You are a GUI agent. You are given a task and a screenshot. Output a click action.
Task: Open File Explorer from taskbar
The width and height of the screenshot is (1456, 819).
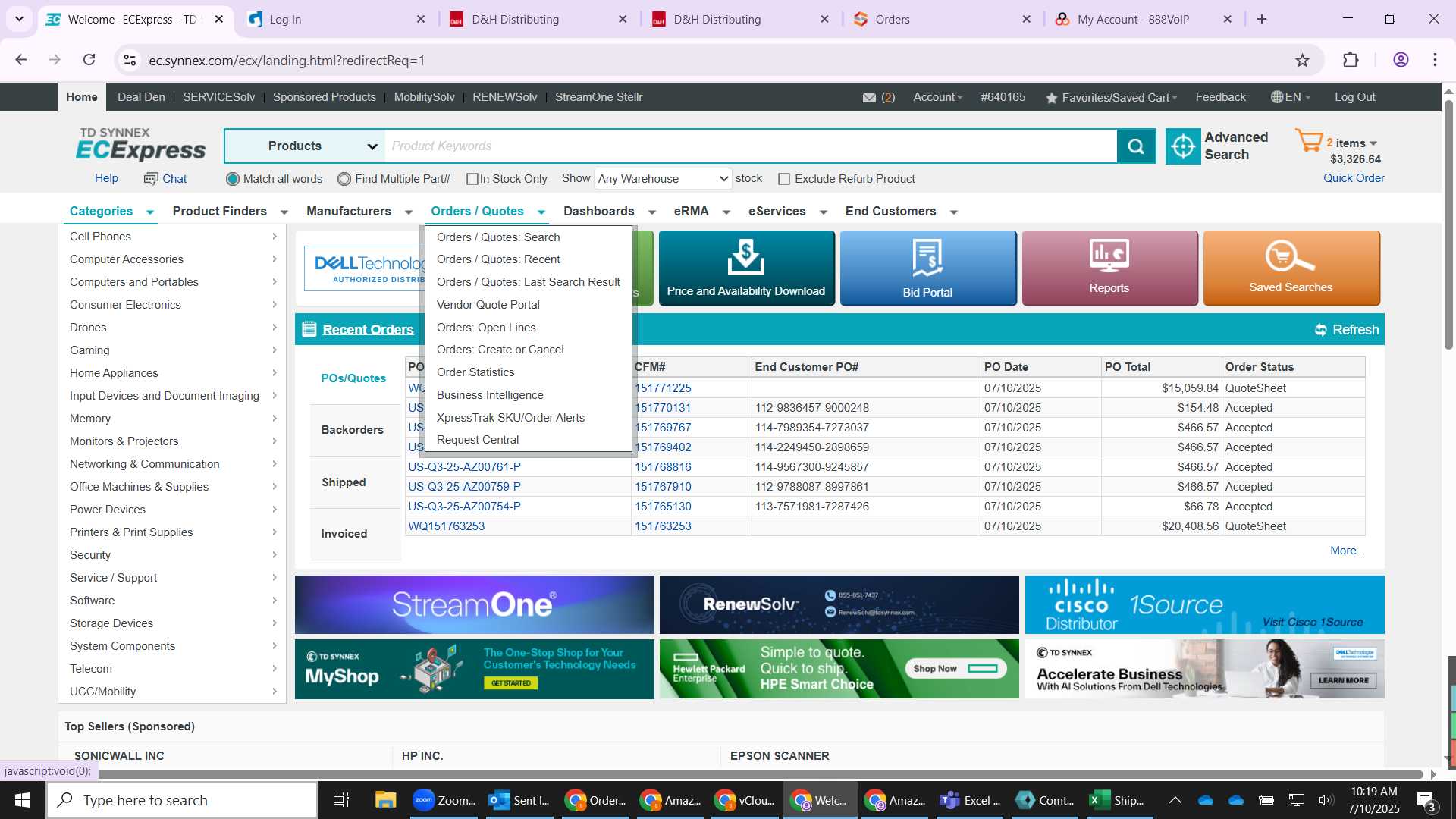(385, 800)
